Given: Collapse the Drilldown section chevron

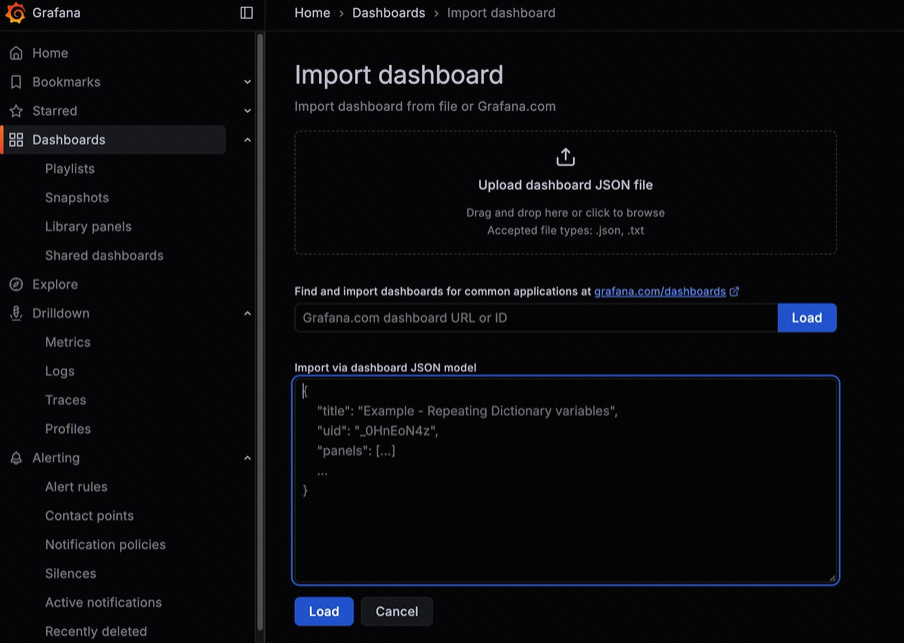Looking at the screenshot, I should point(247,313).
